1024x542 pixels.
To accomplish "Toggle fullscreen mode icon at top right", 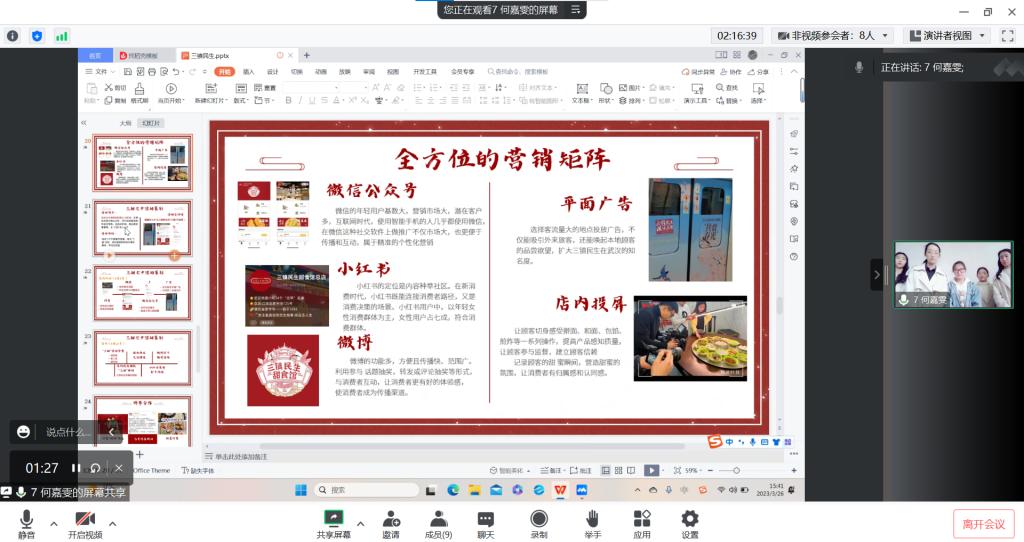I will [1007, 35].
